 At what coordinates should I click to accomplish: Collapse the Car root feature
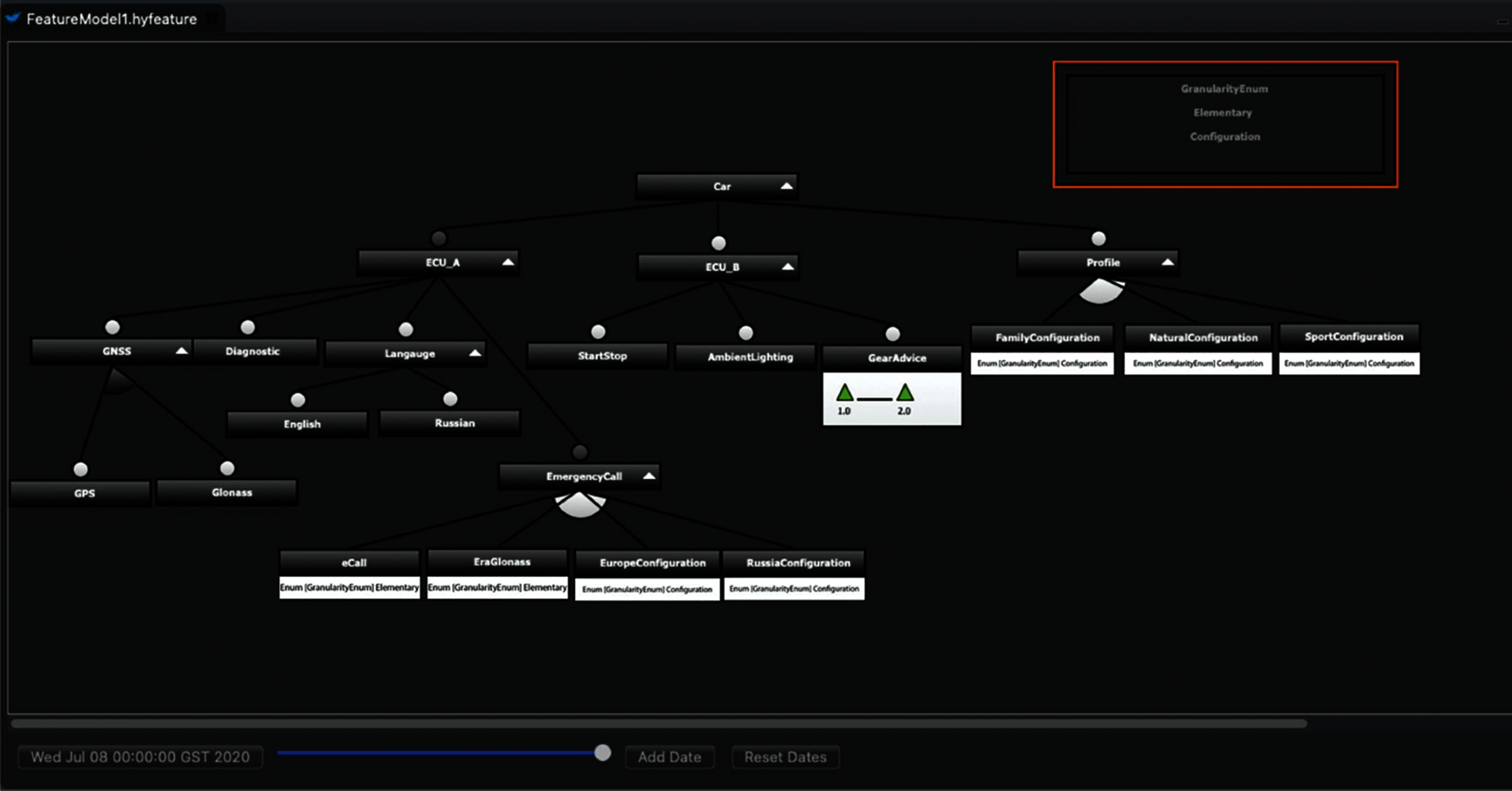click(x=787, y=186)
